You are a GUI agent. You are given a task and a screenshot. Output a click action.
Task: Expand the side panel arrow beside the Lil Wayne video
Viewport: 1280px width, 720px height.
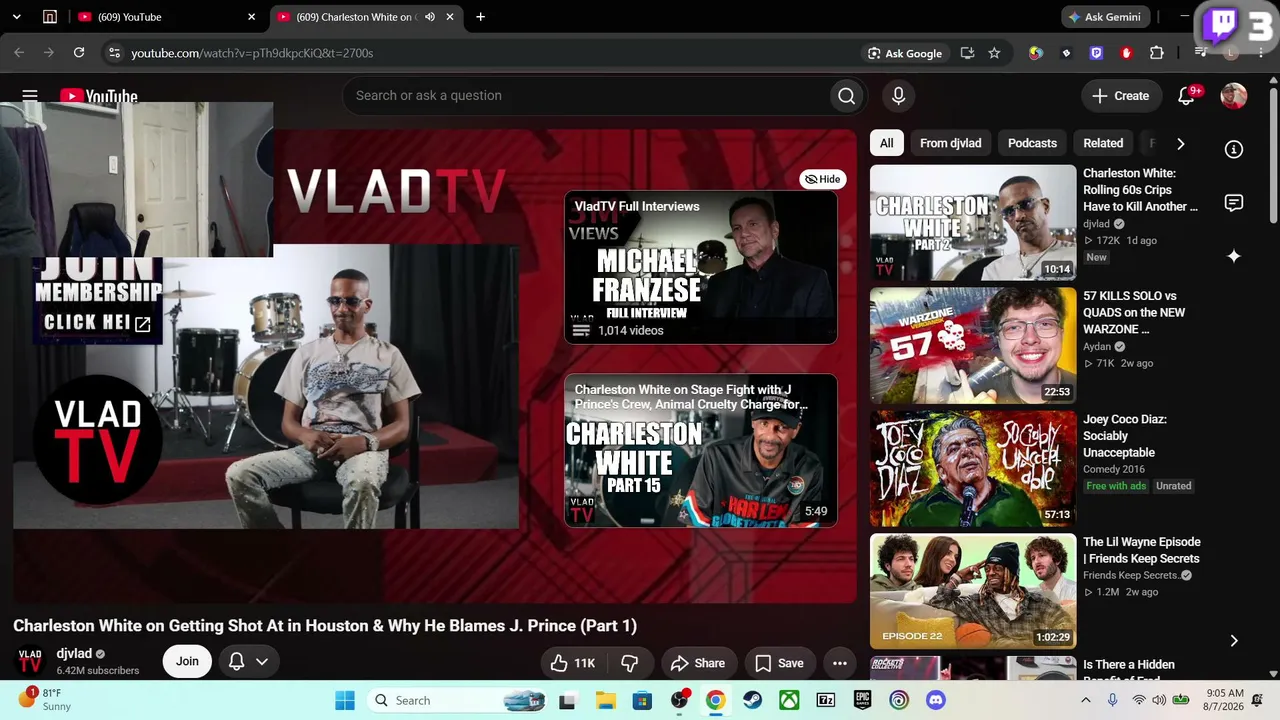pos(1234,640)
